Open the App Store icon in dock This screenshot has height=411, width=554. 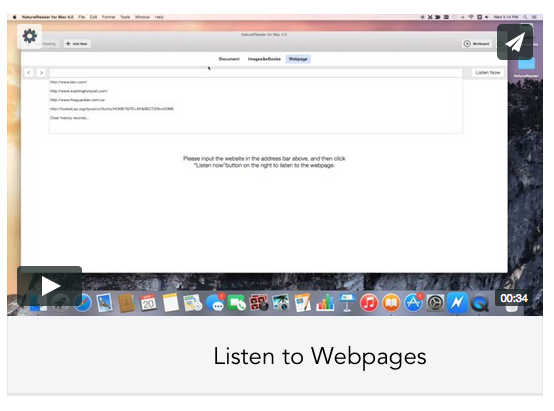tap(413, 303)
